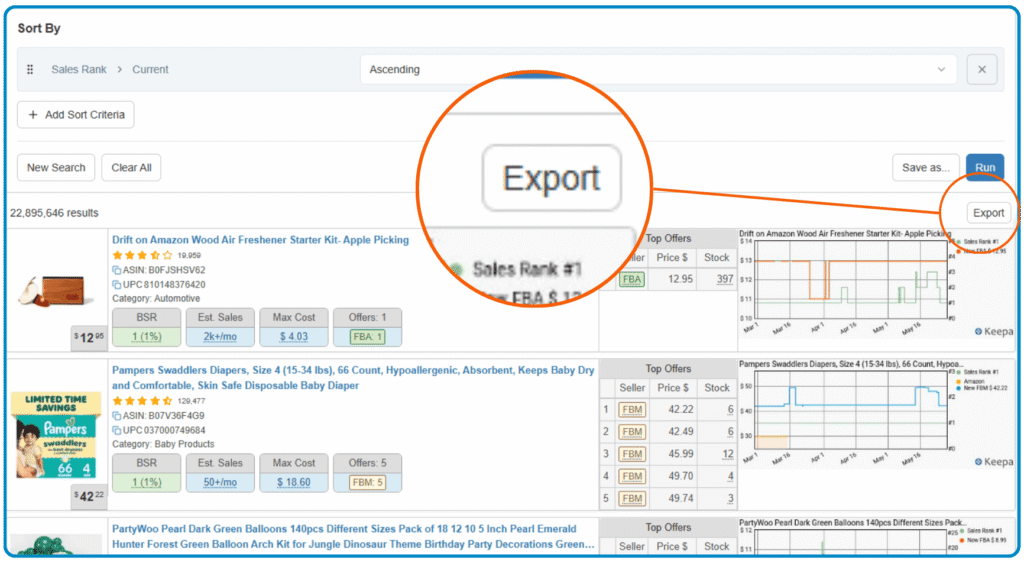Open the Ascending sort order dropdown

[x=658, y=69]
